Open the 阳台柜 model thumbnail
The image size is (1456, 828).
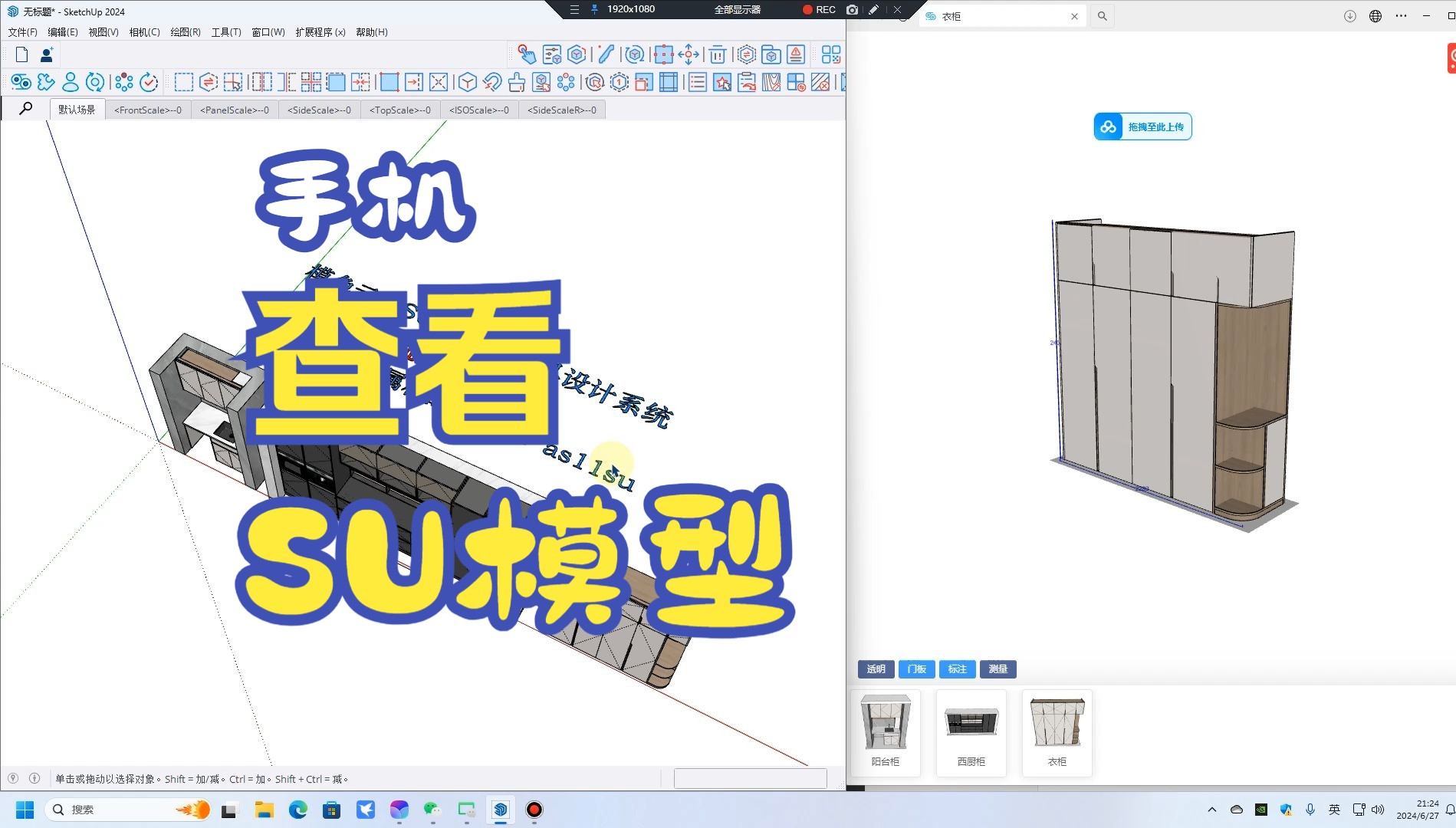(x=886, y=733)
